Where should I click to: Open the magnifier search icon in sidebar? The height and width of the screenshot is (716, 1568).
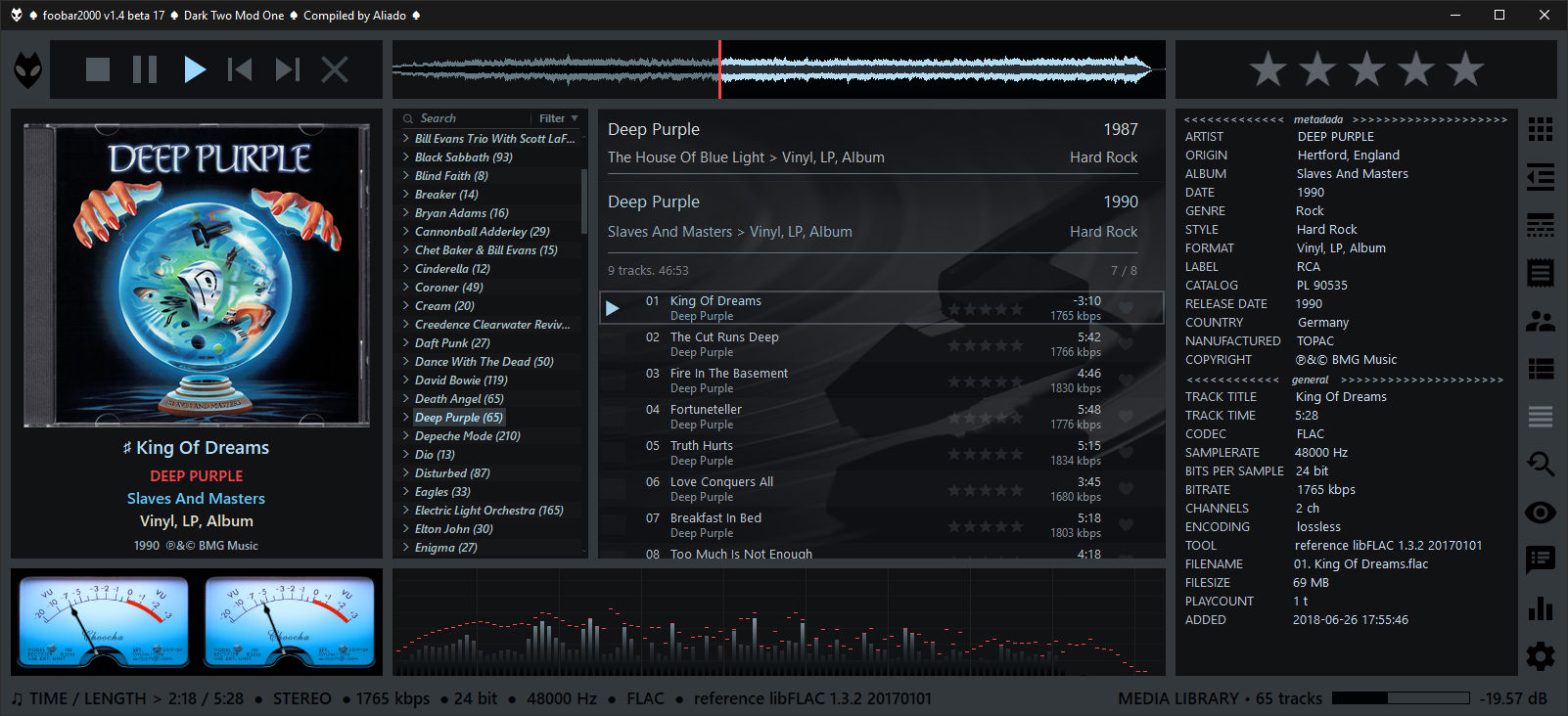[1541, 464]
